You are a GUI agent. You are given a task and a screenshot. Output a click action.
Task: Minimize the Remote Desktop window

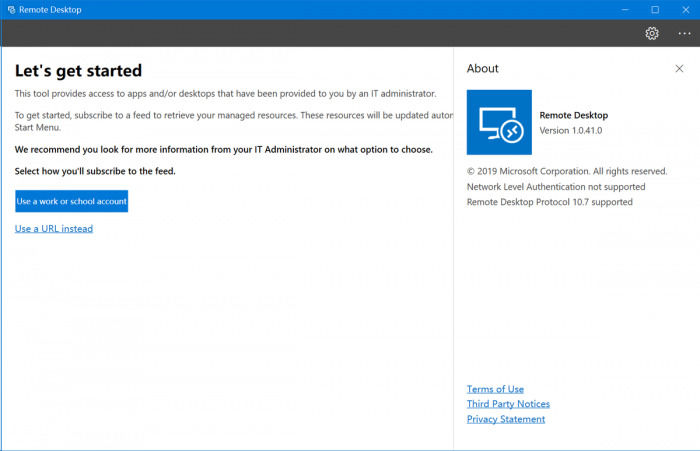625,9
